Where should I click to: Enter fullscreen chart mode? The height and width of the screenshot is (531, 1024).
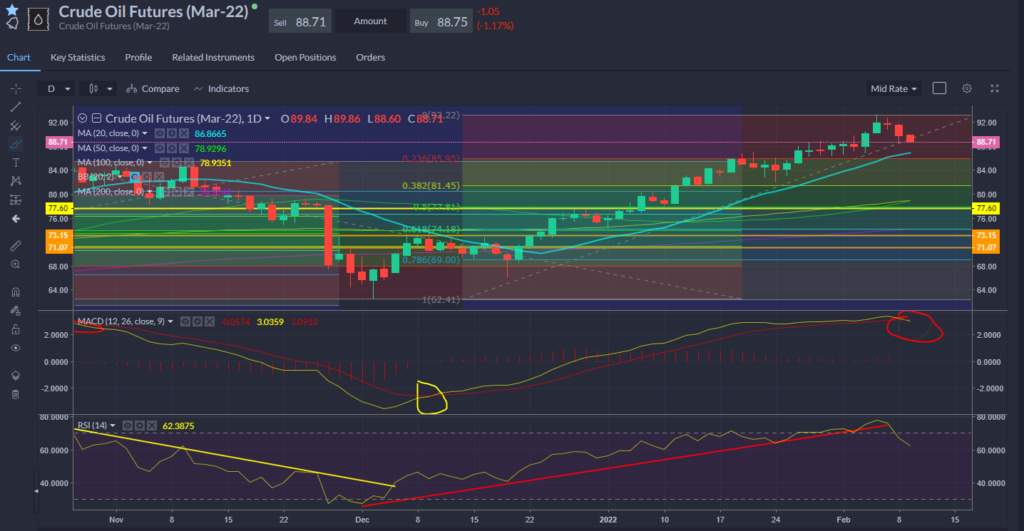994,88
